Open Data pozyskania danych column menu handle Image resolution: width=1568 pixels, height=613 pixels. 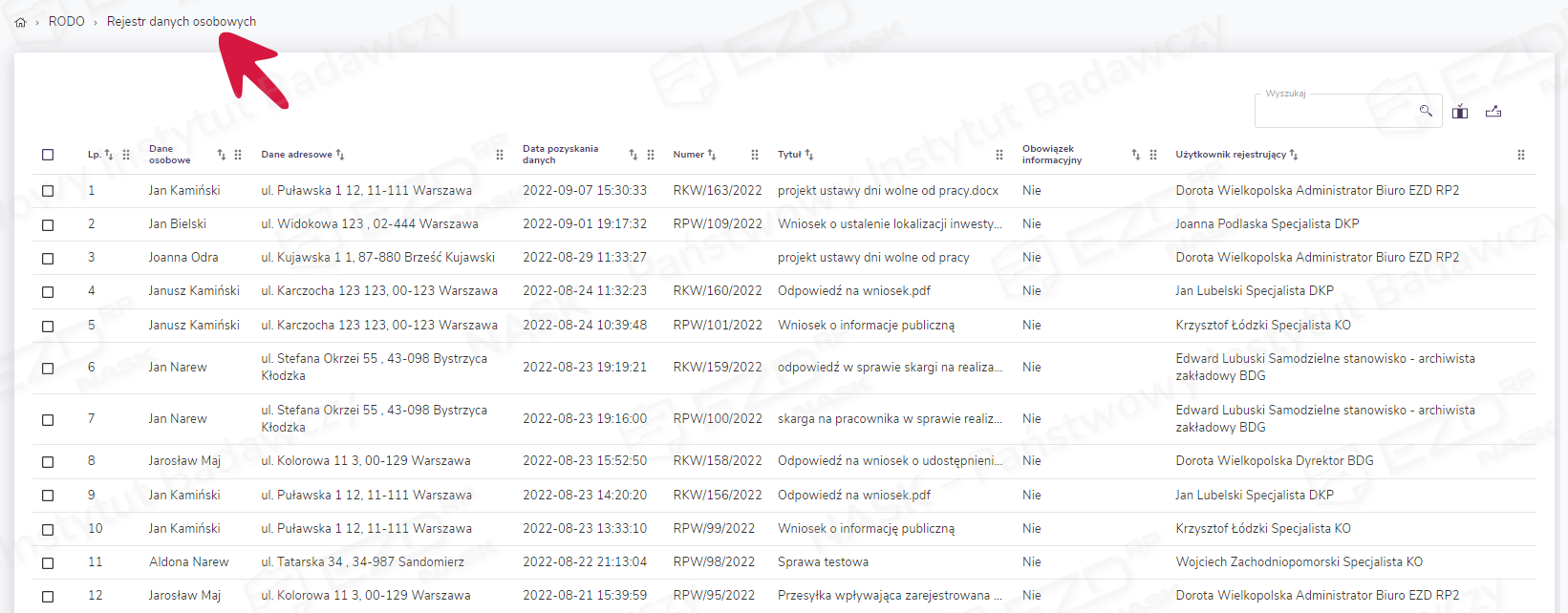[651, 155]
